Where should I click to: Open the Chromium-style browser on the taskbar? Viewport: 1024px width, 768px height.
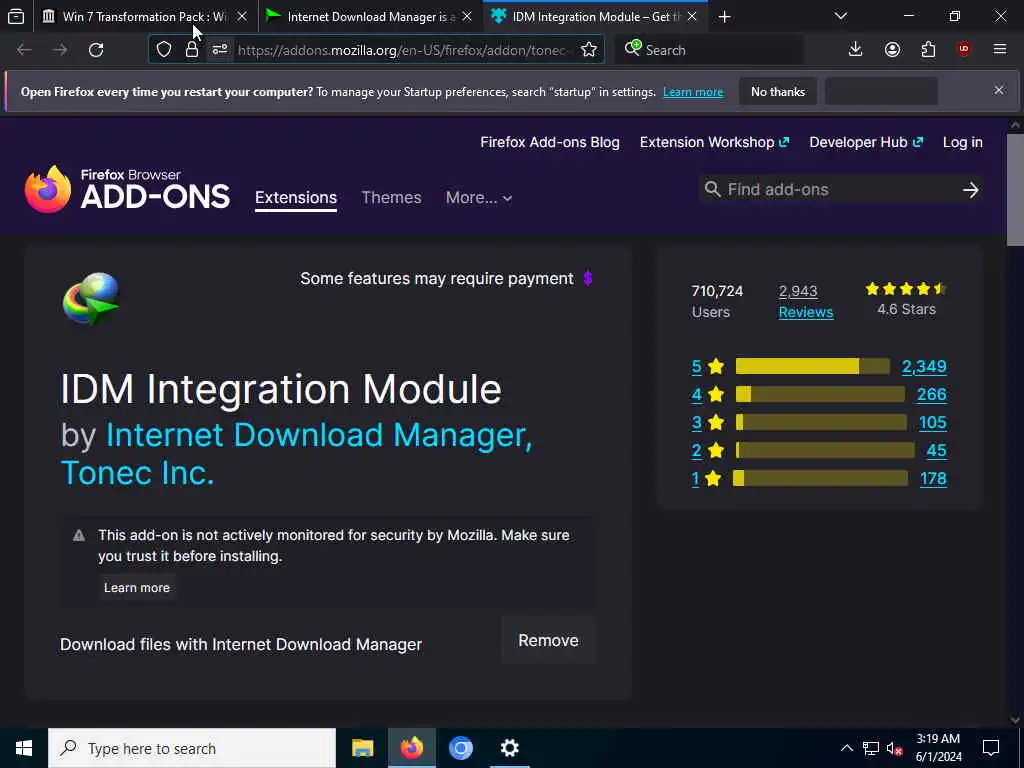click(x=460, y=748)
